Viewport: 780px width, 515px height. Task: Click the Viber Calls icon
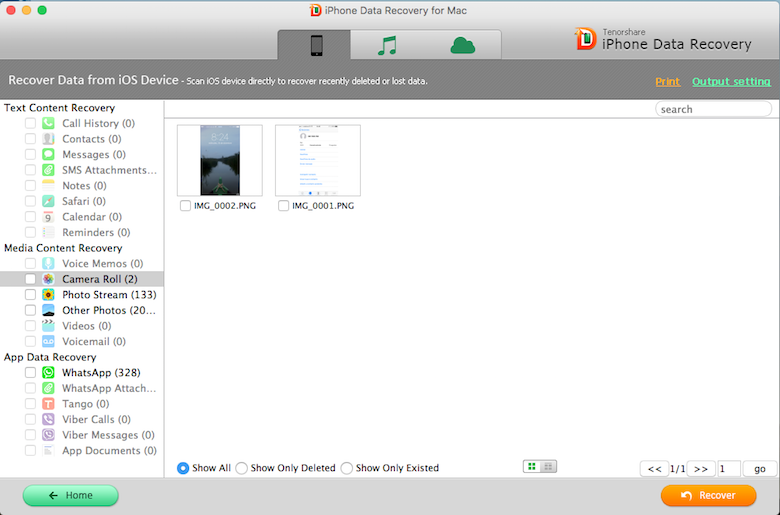pos(48,419)
